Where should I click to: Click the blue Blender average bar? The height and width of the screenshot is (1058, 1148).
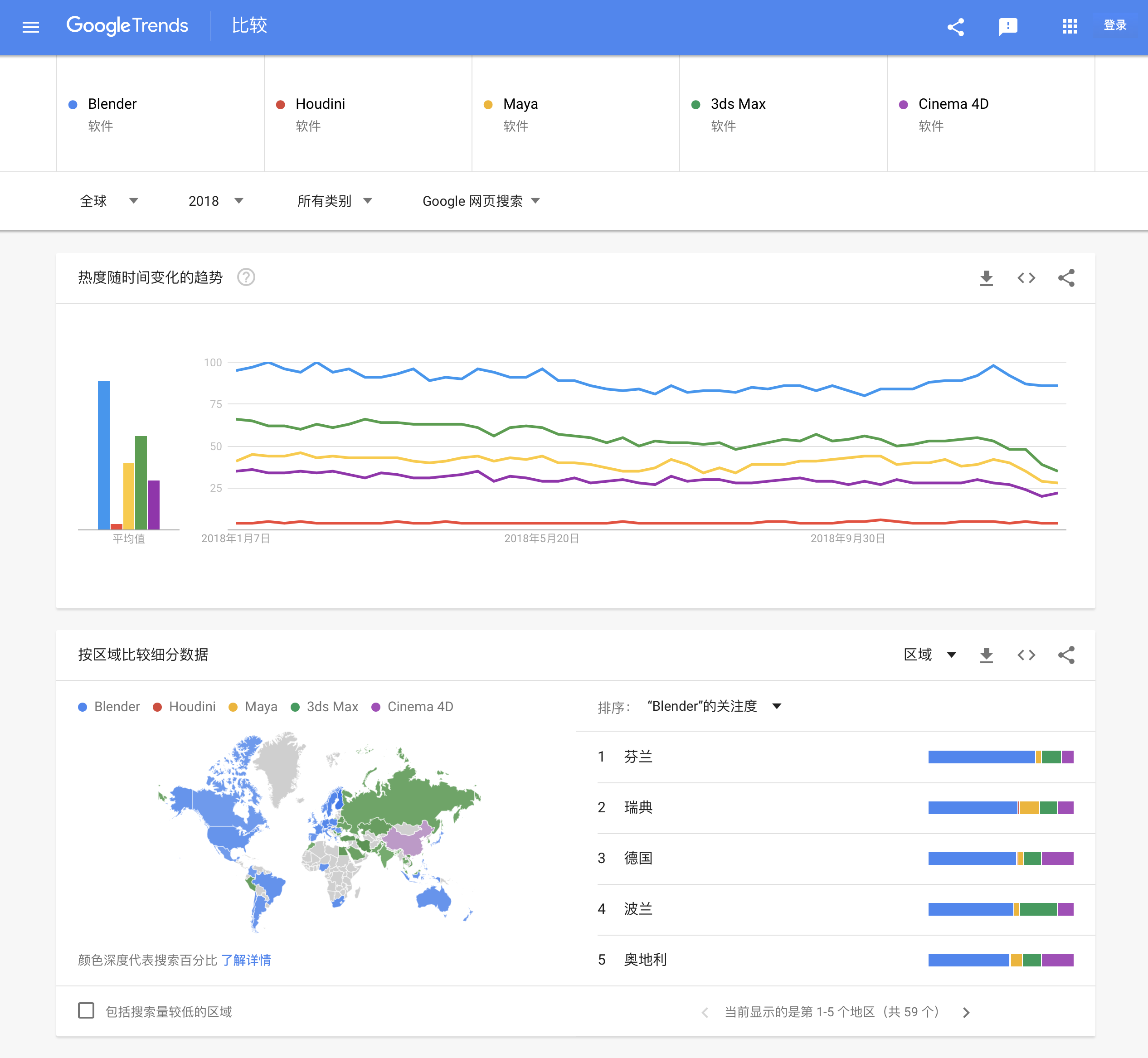click(104, 455)
